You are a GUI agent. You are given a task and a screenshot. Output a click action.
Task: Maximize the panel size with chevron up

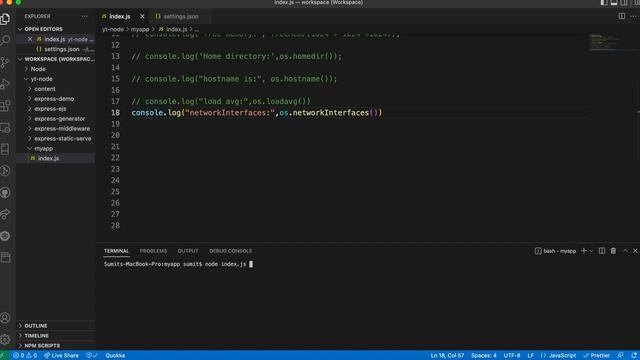coord(625,251)
